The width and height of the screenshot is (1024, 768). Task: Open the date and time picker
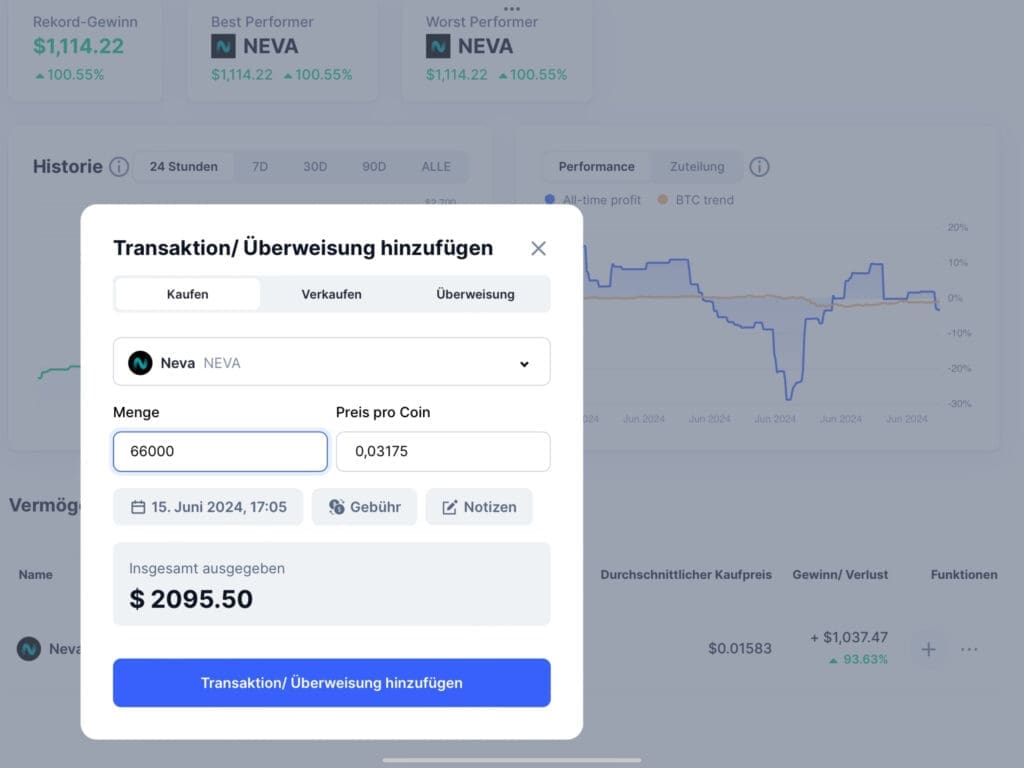pos(208,507)
